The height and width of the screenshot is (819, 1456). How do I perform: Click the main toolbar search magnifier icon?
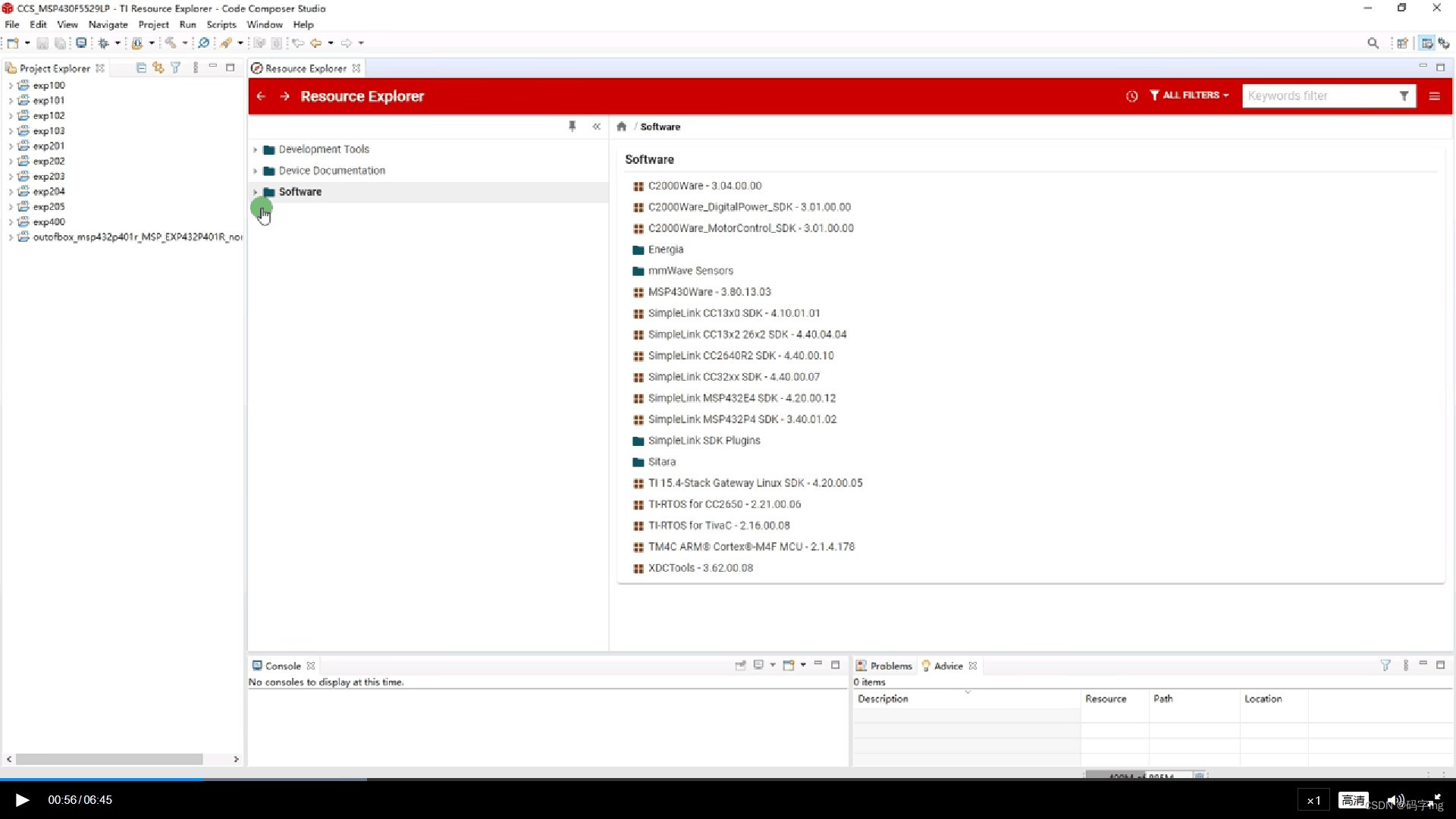(x=1373, y=43)
